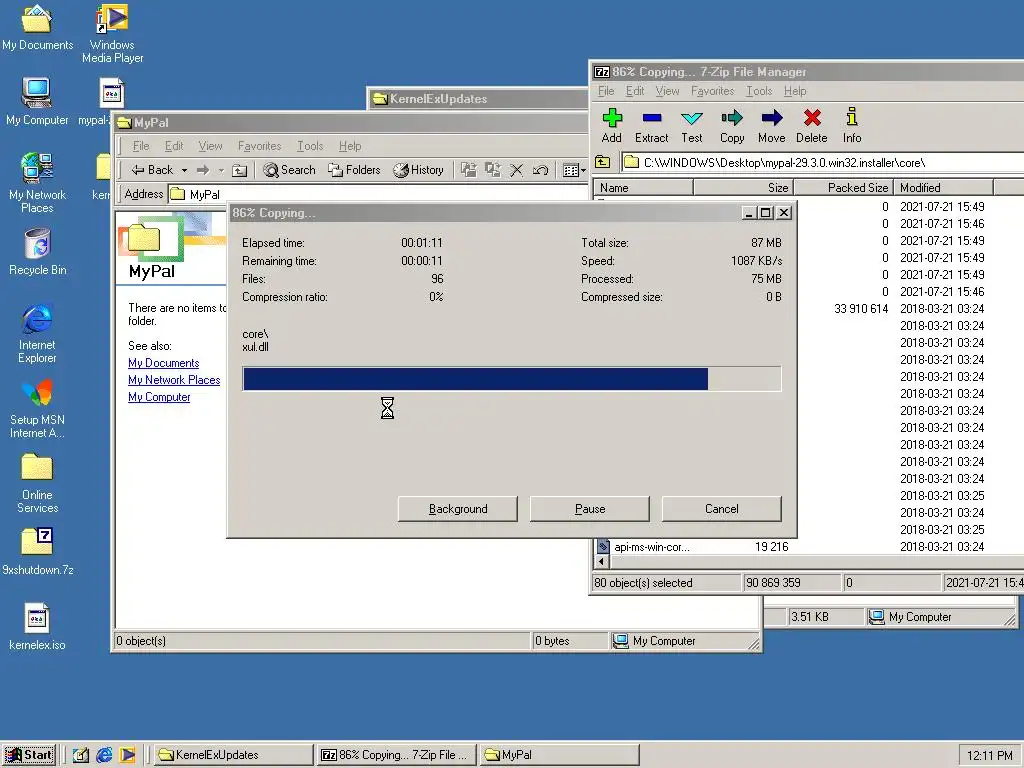Open My Documents link in MyPal pane

click(x=163, y=363)
